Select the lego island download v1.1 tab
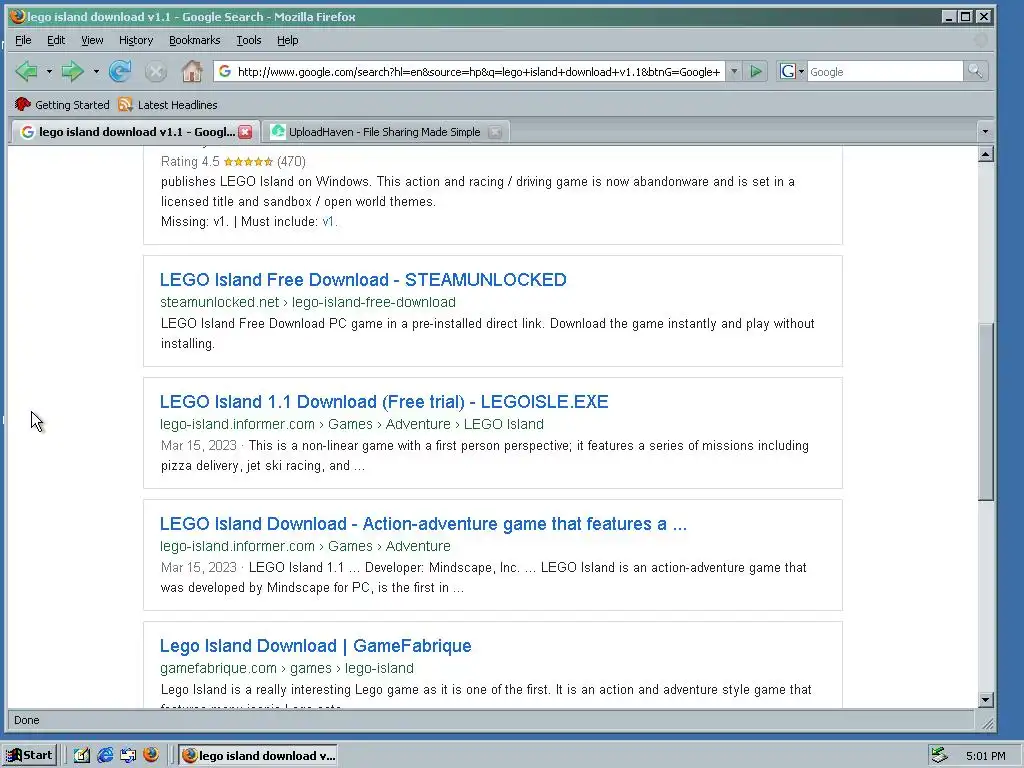The image size is (1024, 768). pos(136,132)
